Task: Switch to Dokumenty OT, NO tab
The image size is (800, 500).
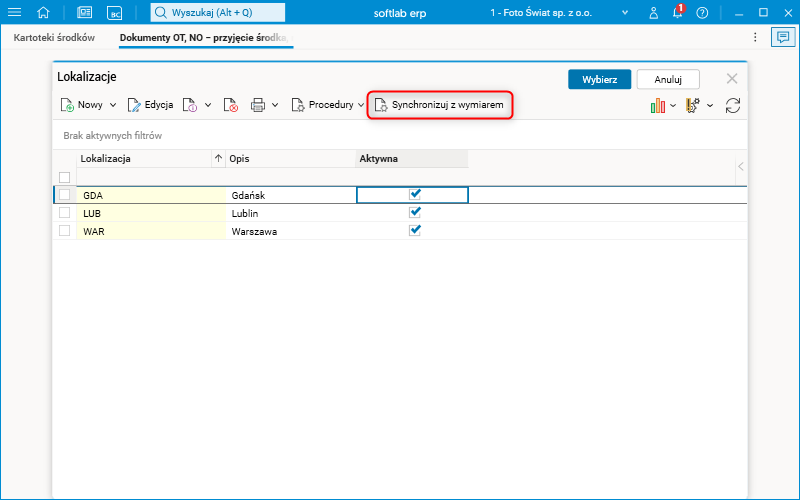Action: coord(206,37)
